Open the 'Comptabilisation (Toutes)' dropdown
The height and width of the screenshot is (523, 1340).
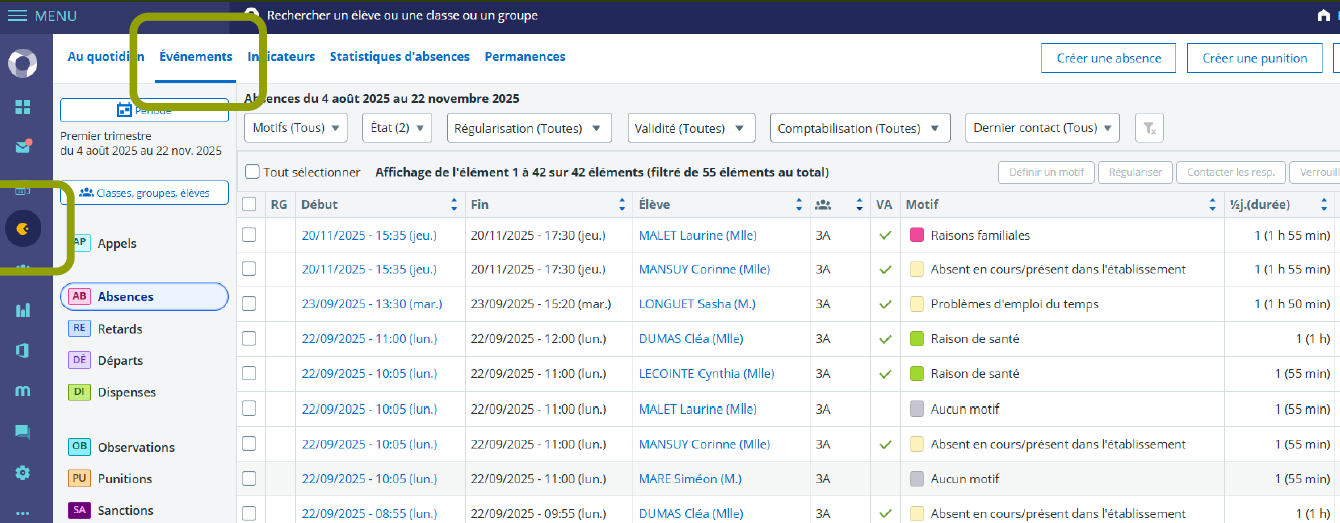860,128
